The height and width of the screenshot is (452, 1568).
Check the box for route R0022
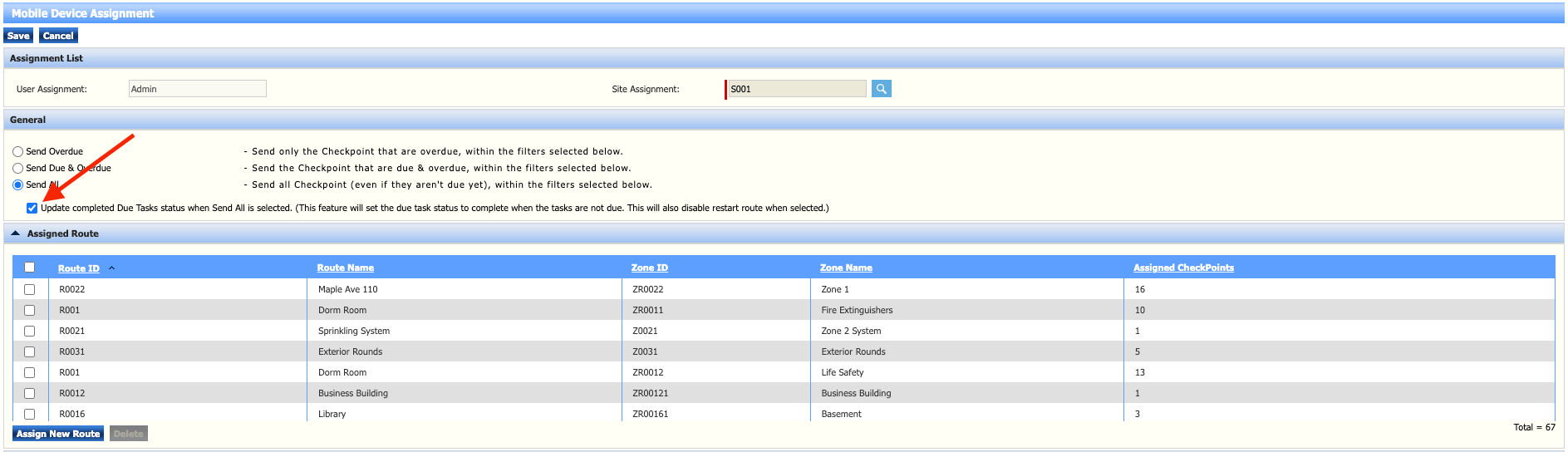point(30,290)
